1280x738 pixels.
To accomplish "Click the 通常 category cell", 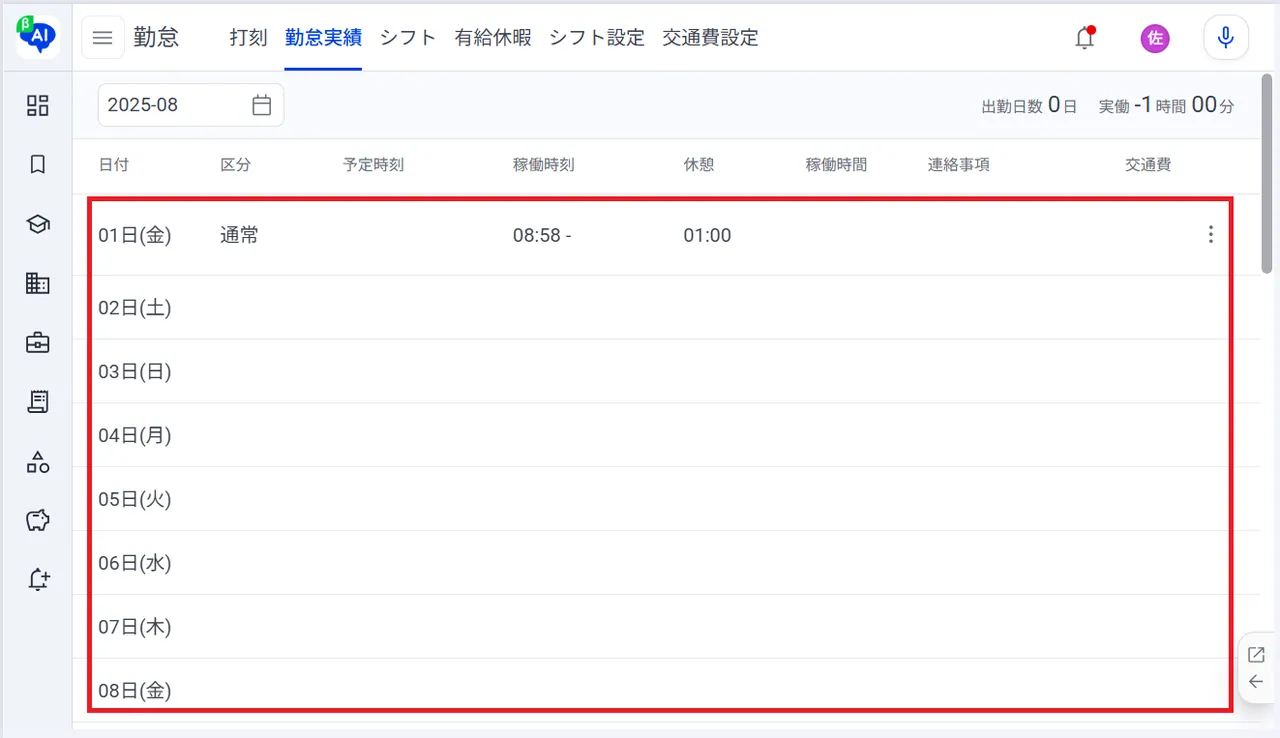I will [239, 236].
